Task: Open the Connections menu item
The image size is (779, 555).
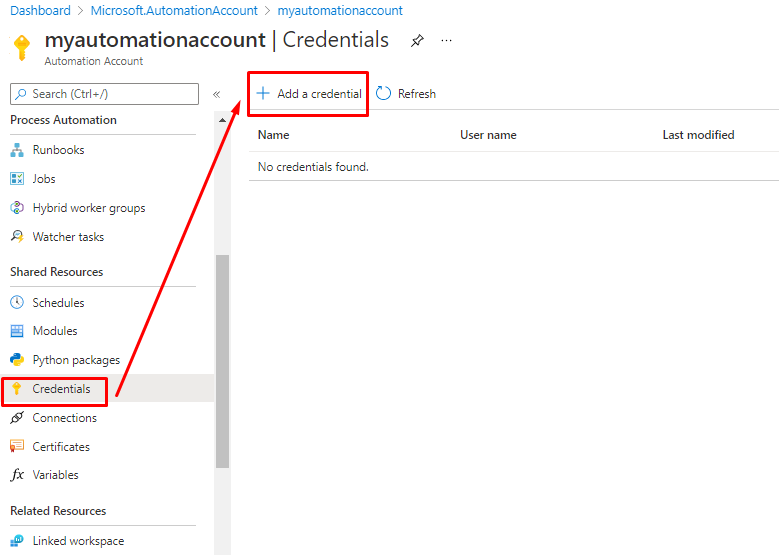Action: [64, 418]
